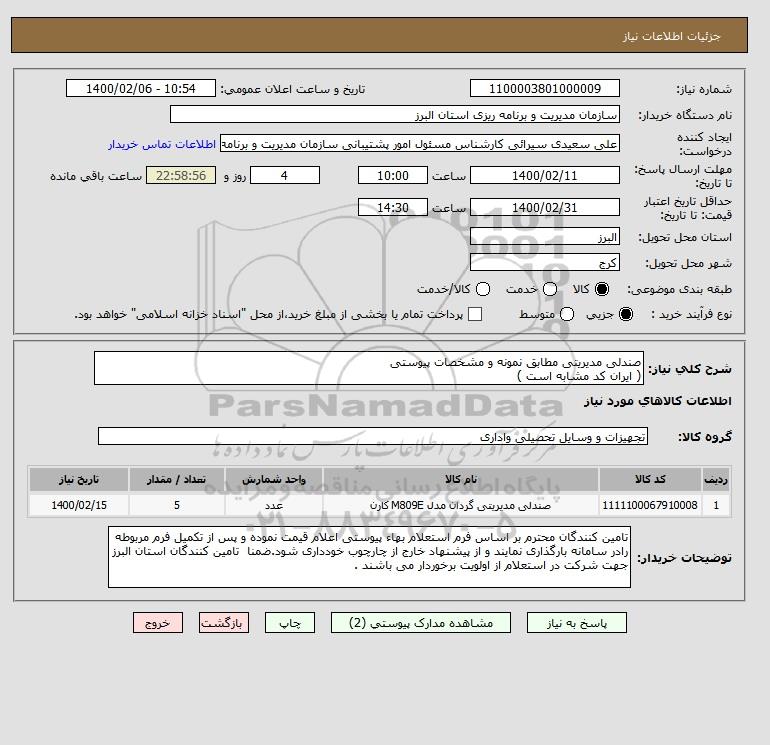Click the validity time field 14:30
Viewport: 770px width, 745px height.
click(393, 207)
